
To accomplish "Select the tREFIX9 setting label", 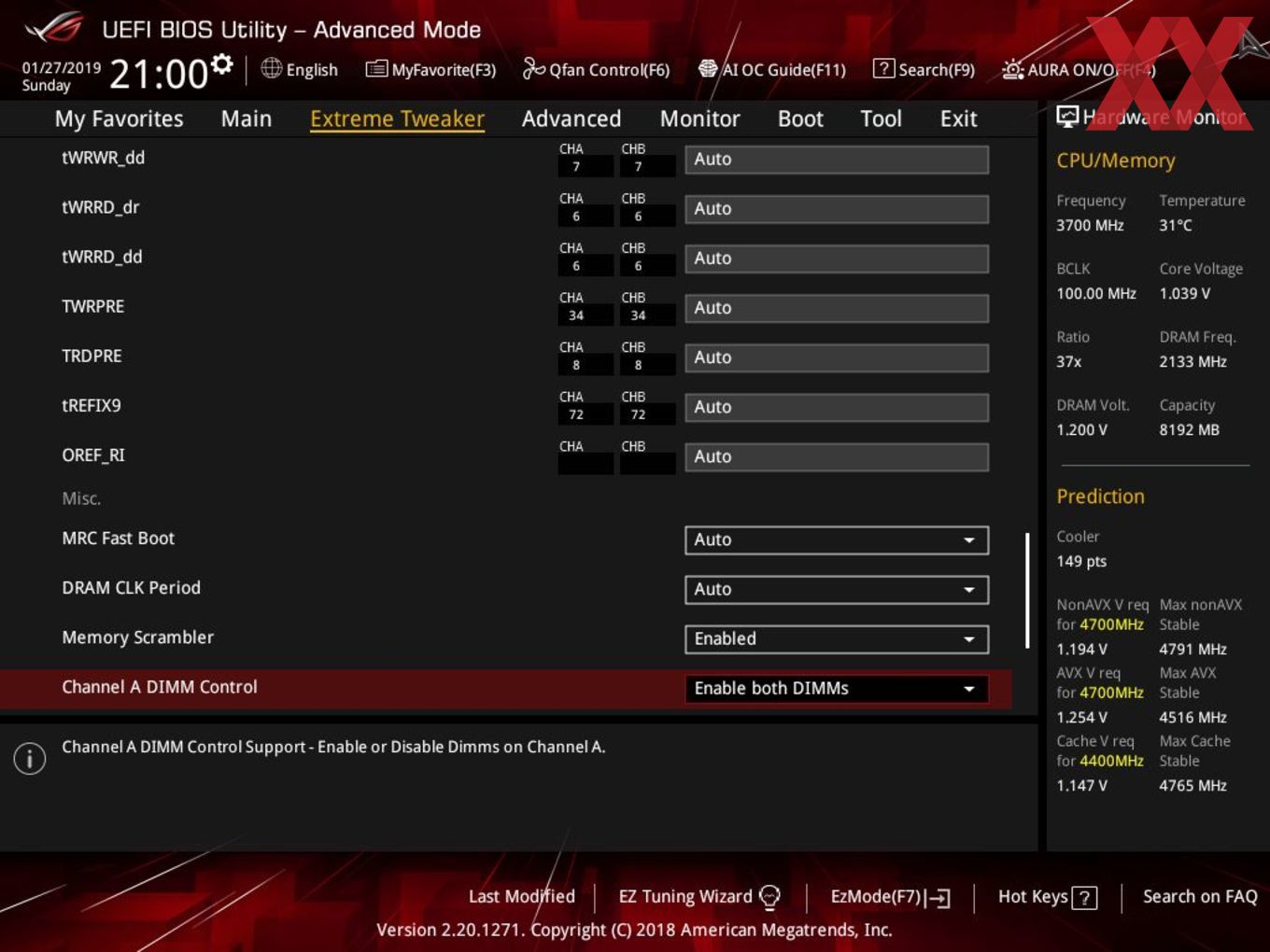I will coord(92,406).
